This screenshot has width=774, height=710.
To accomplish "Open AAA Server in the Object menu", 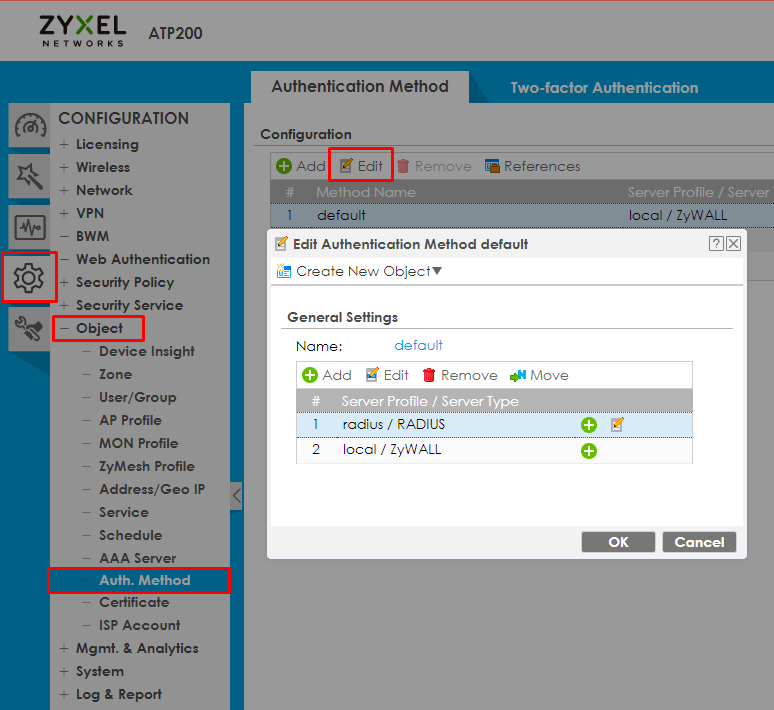I will (138, 558).
